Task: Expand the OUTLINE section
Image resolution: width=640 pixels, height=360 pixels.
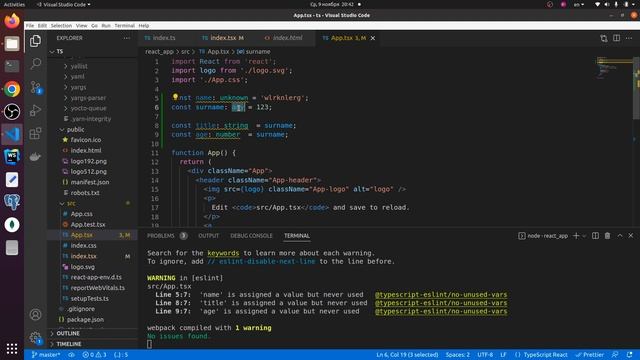Action: pyautogui.click(x=68, y=333)
